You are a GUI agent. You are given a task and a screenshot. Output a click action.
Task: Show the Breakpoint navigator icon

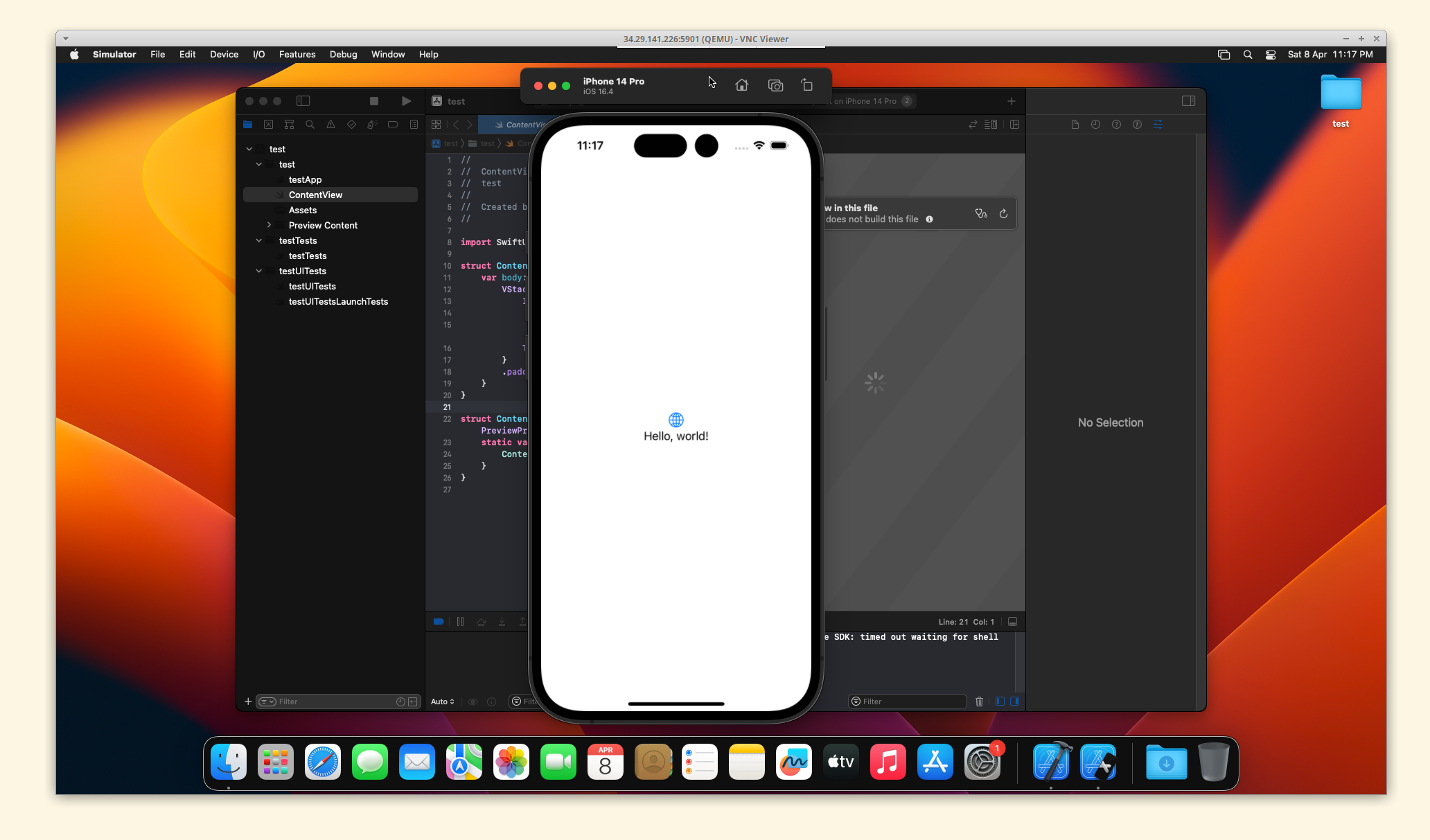point(393,125)
